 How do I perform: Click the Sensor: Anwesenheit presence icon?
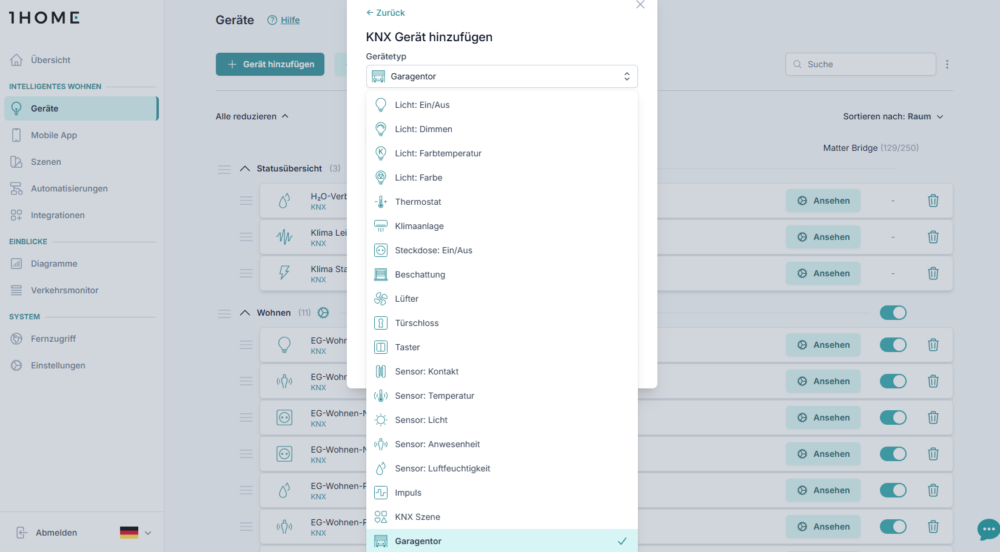pos(381,444)
